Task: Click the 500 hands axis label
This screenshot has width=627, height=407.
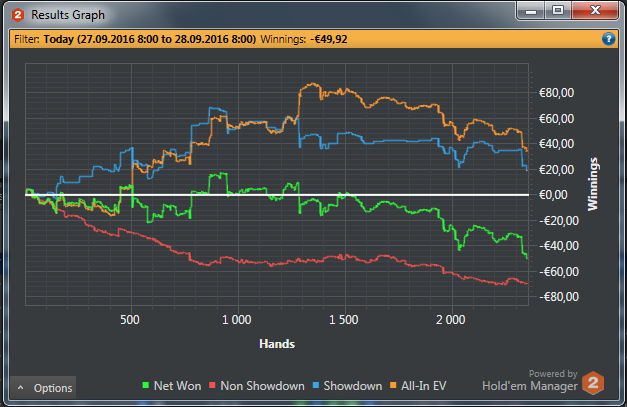Action: [x=130, y=320]
